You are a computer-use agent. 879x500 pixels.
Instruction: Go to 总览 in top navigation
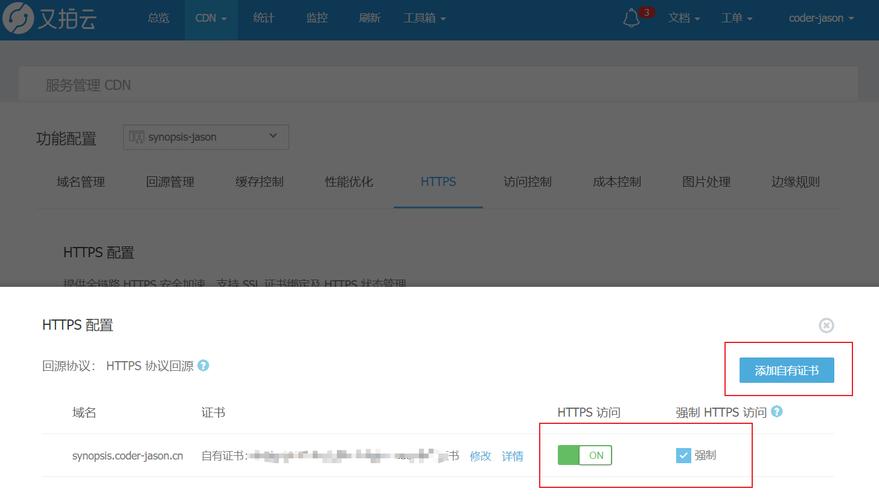click(158, 18)
